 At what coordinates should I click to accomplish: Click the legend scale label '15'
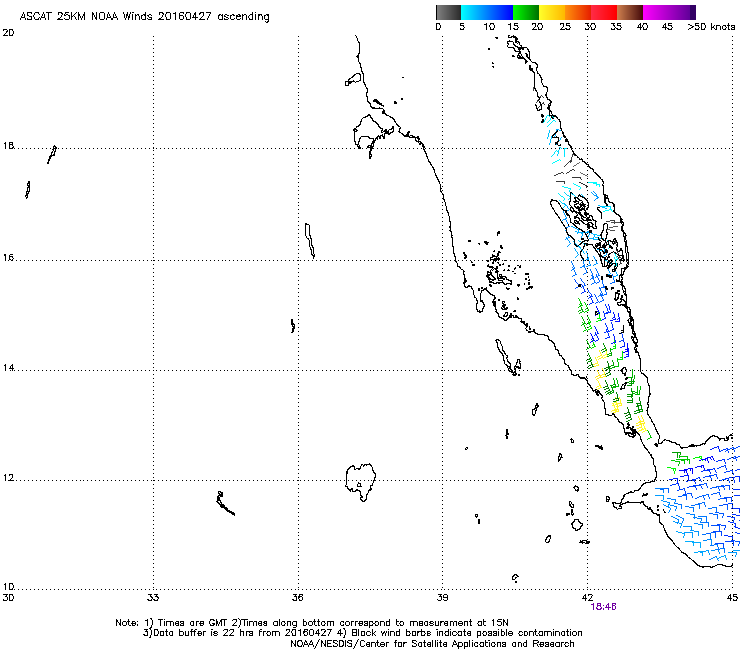513,27
